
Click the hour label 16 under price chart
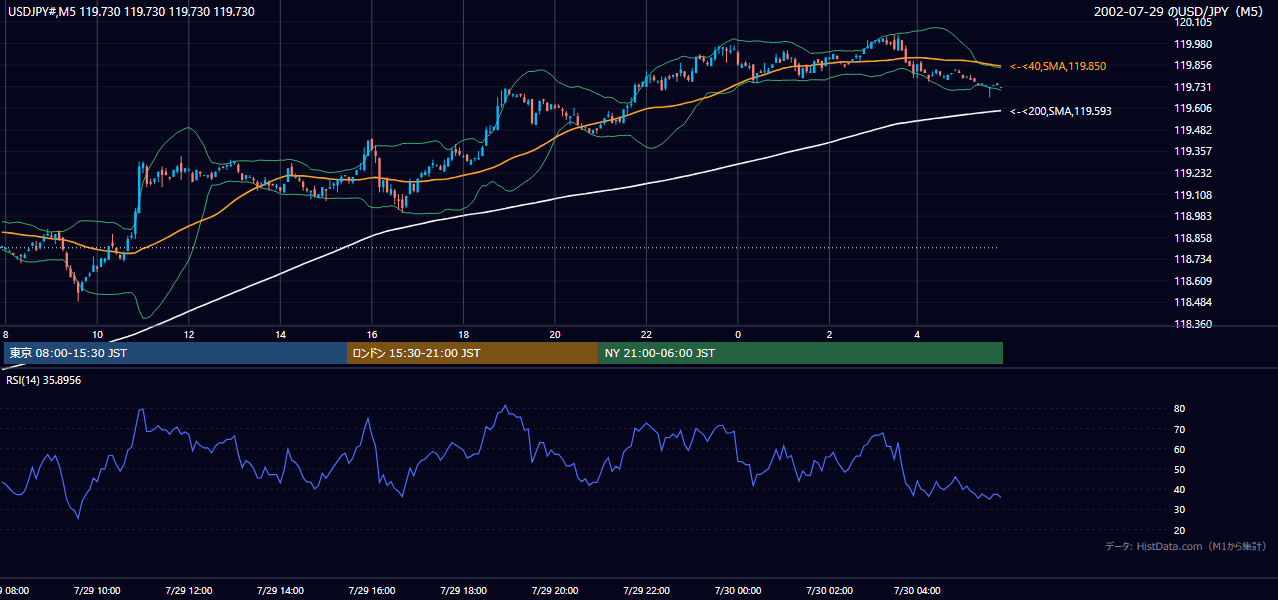coord(372,334)
